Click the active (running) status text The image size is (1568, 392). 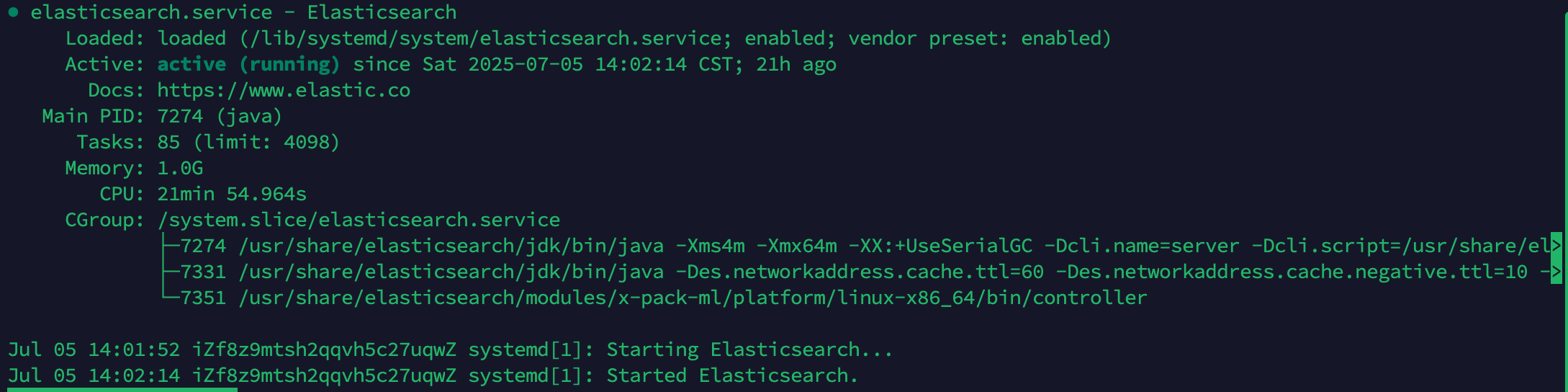click(x=248, y=64)
